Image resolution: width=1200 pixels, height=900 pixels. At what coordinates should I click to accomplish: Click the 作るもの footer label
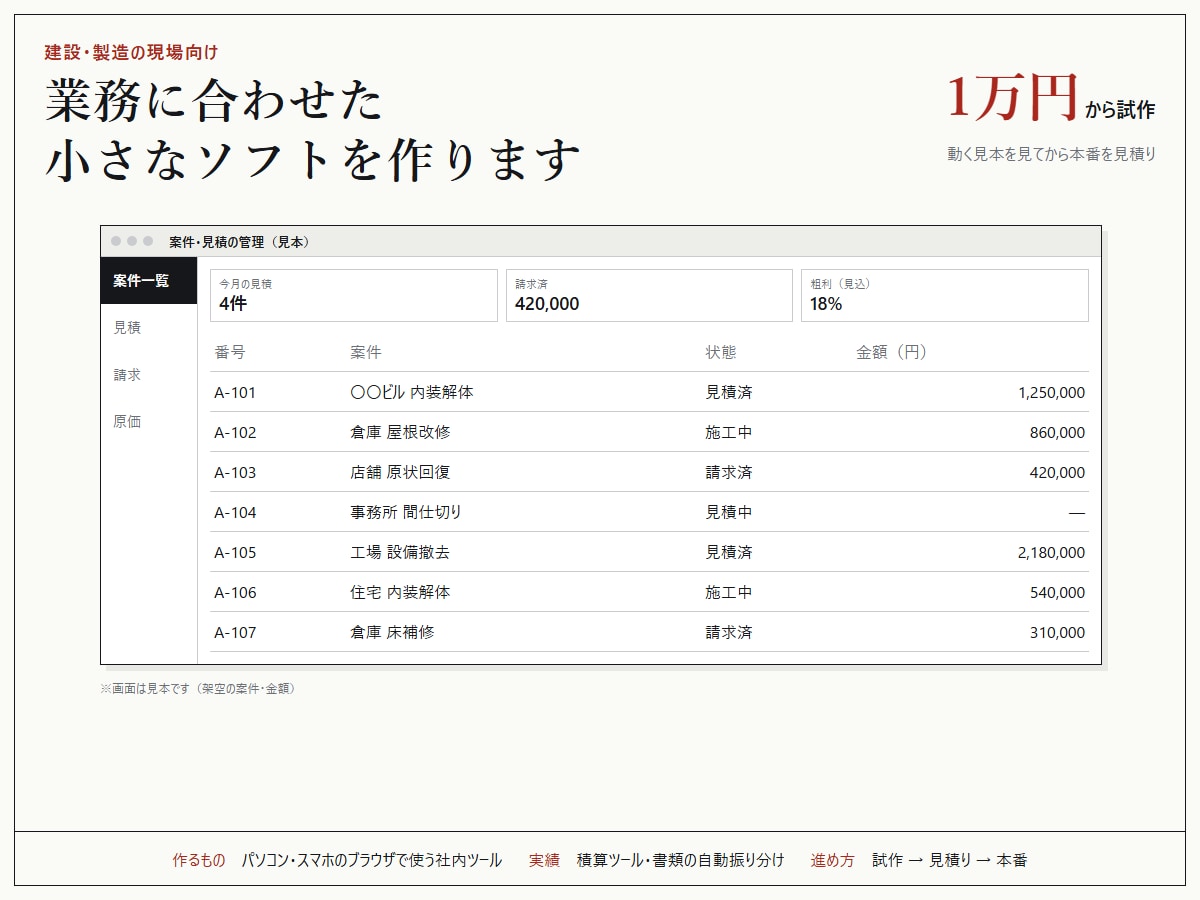point(199,860)
